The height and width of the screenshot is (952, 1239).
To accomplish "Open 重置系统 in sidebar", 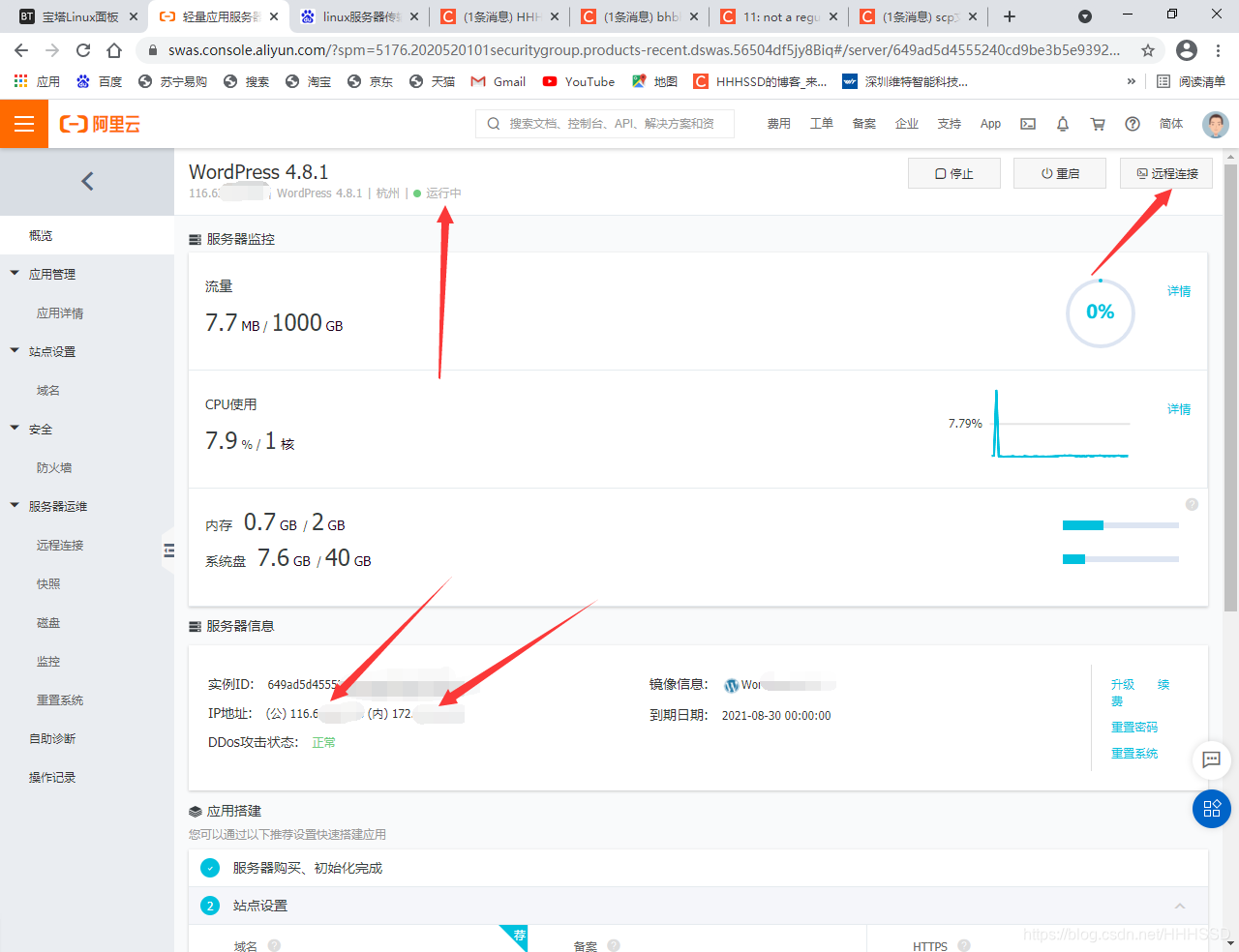I will point(60,699).
